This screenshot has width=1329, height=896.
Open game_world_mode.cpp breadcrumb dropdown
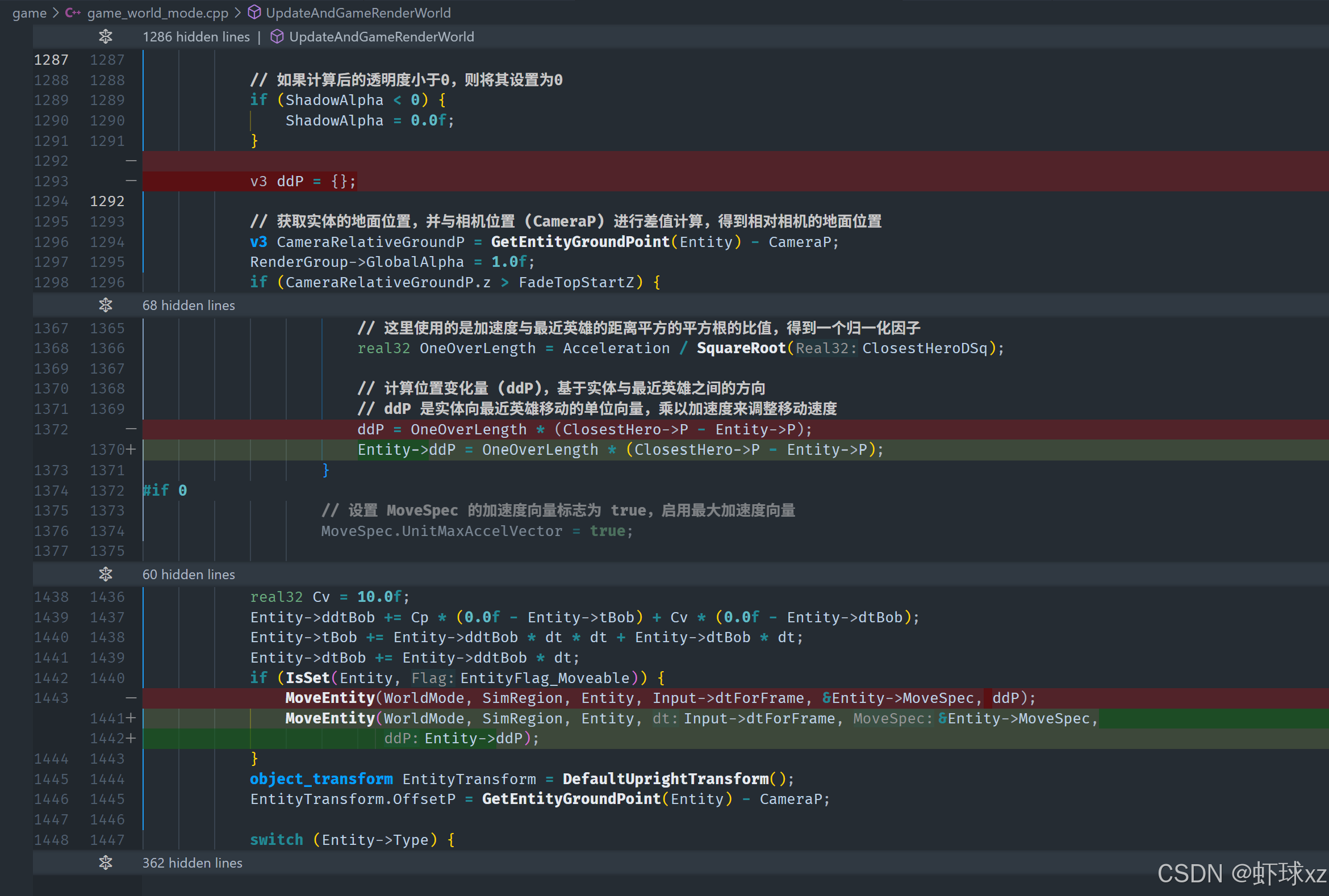click(x=157, y=12)
